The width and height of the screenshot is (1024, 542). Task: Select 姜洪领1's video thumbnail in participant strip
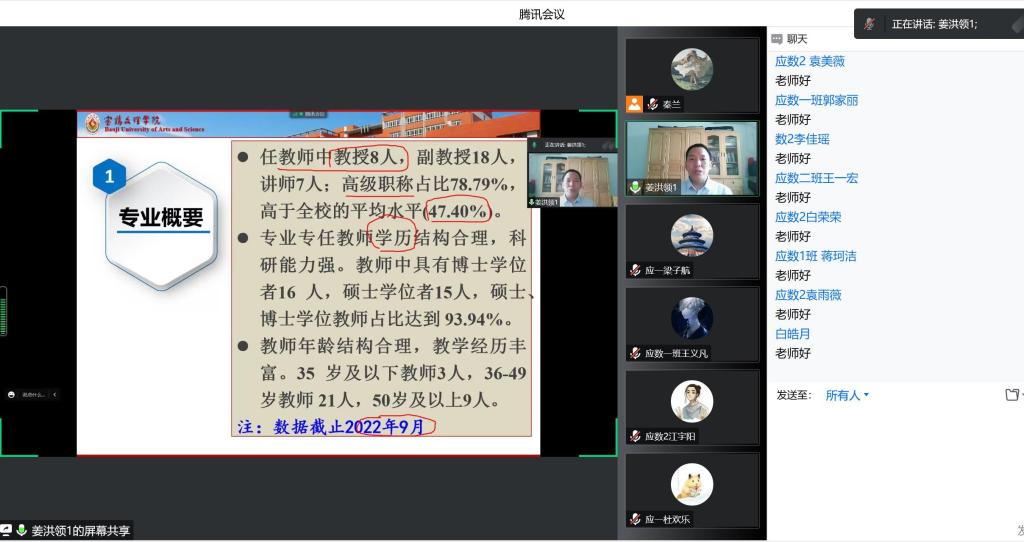692,158
